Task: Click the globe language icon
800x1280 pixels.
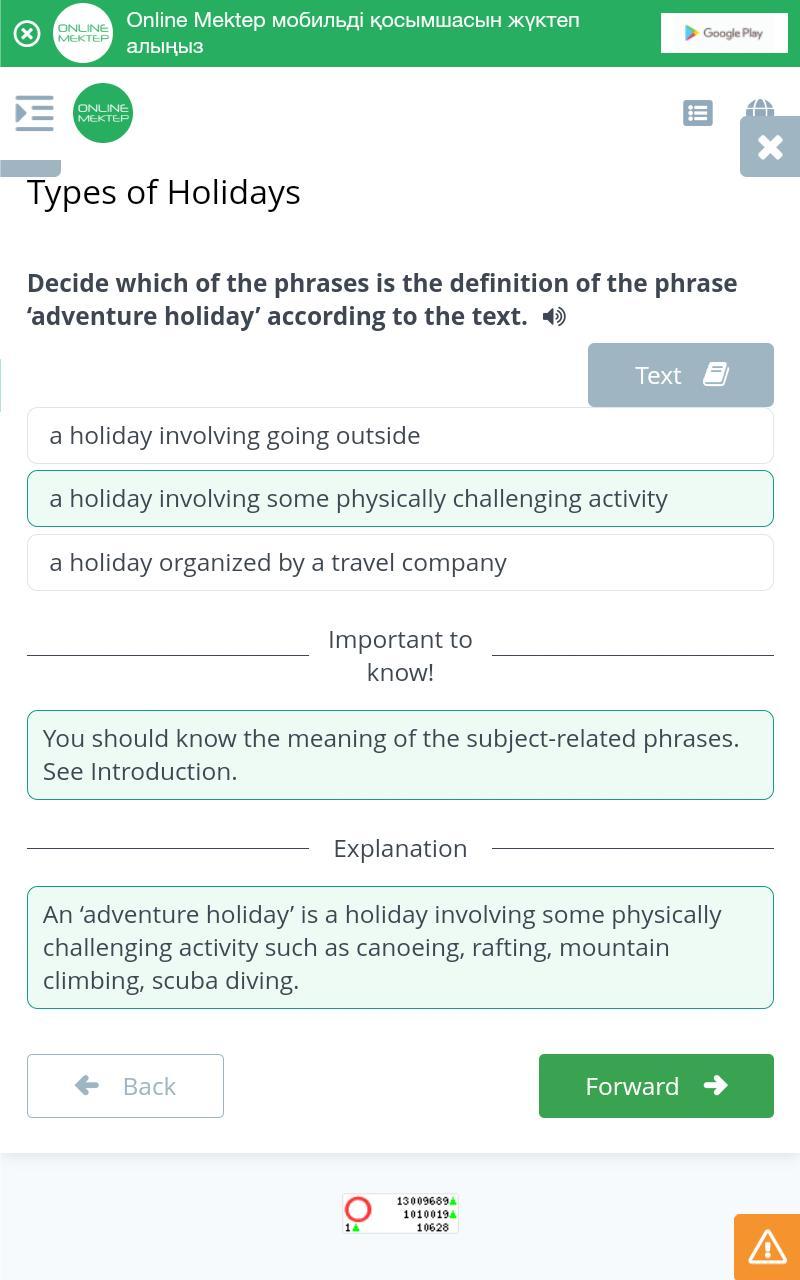Action: click(x=759, y=108)
